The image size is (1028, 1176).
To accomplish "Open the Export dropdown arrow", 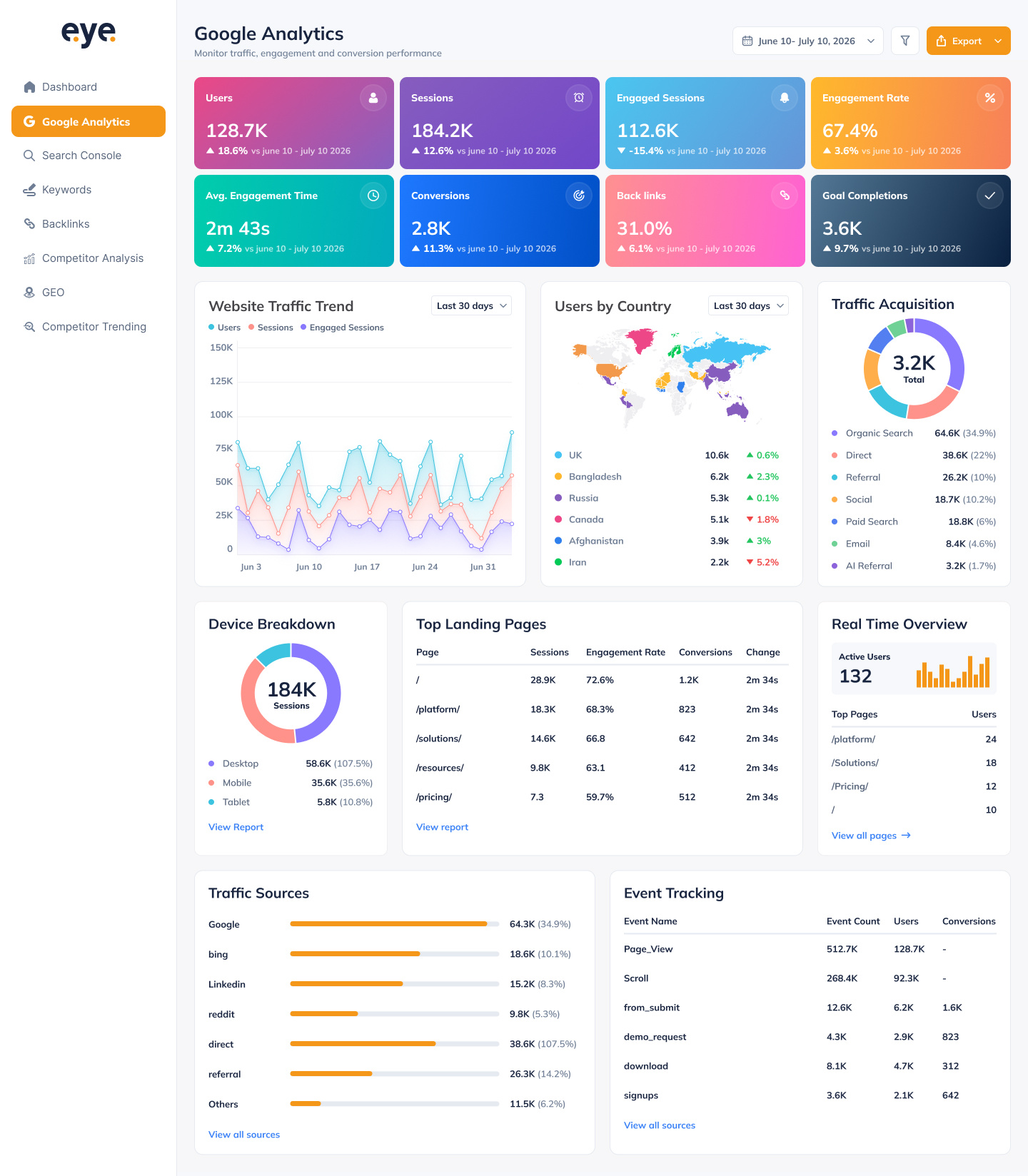I will point(998,41).
